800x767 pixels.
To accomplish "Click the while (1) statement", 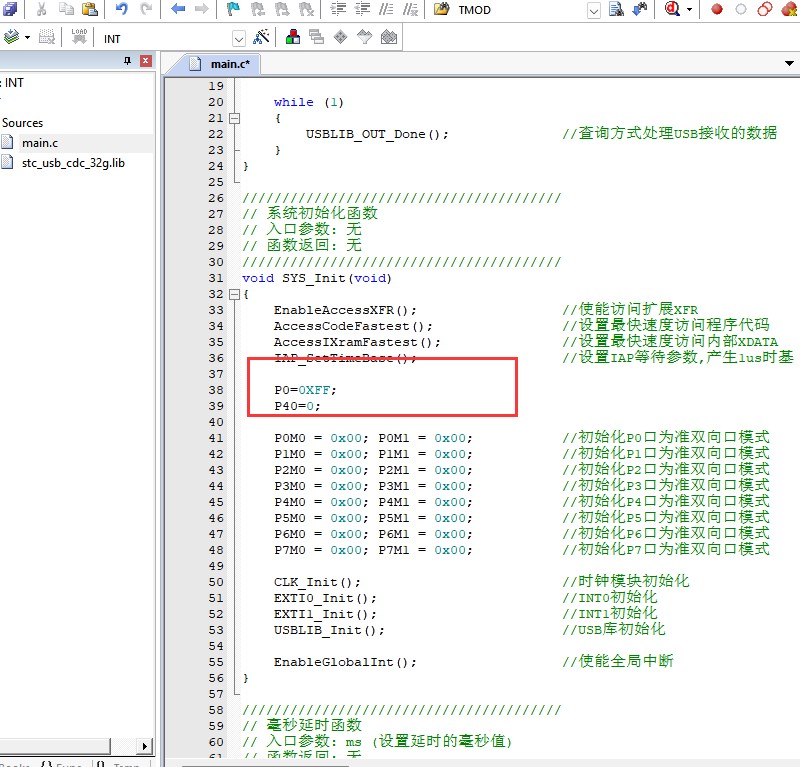I will point(309,102).
